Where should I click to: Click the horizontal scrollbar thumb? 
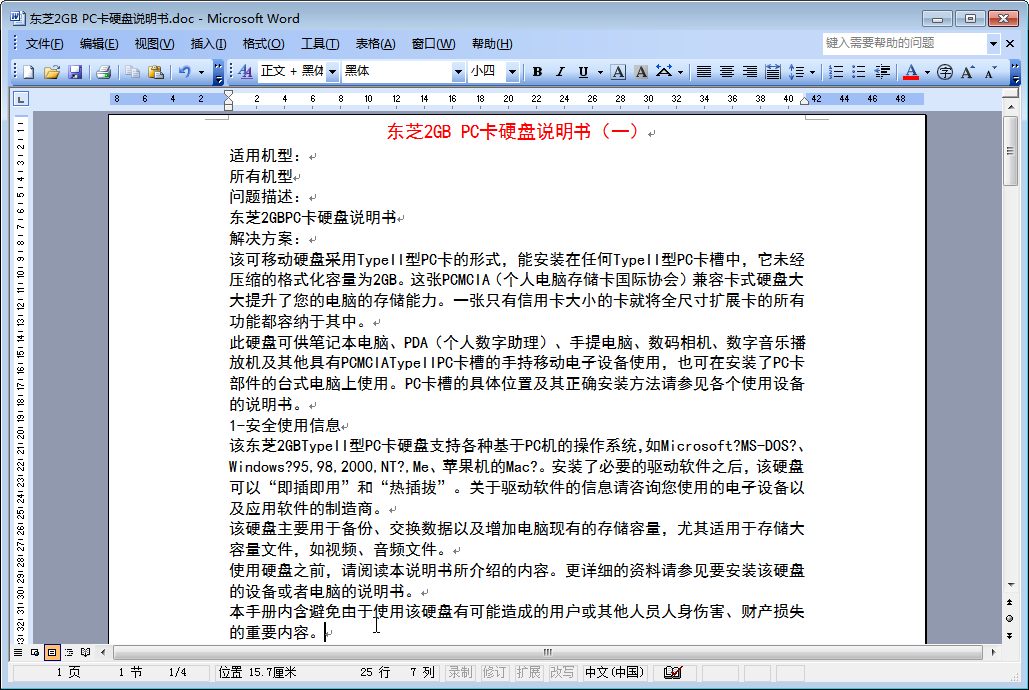(x=547, y=653)
